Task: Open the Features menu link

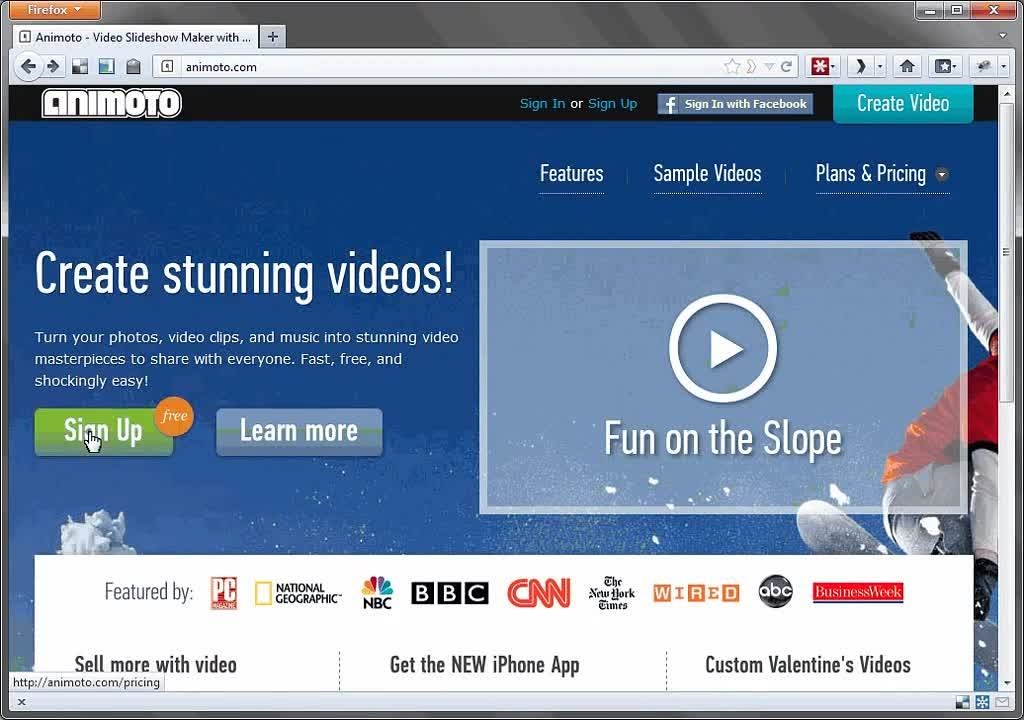Action: coord(571,173)
